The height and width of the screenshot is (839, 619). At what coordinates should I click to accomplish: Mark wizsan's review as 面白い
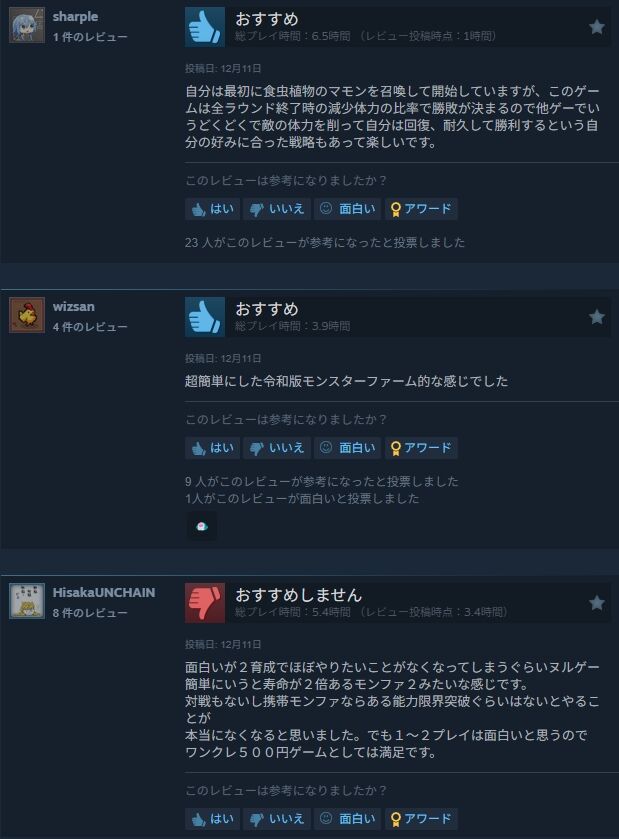pyautogui.click(x=347, y=447)
